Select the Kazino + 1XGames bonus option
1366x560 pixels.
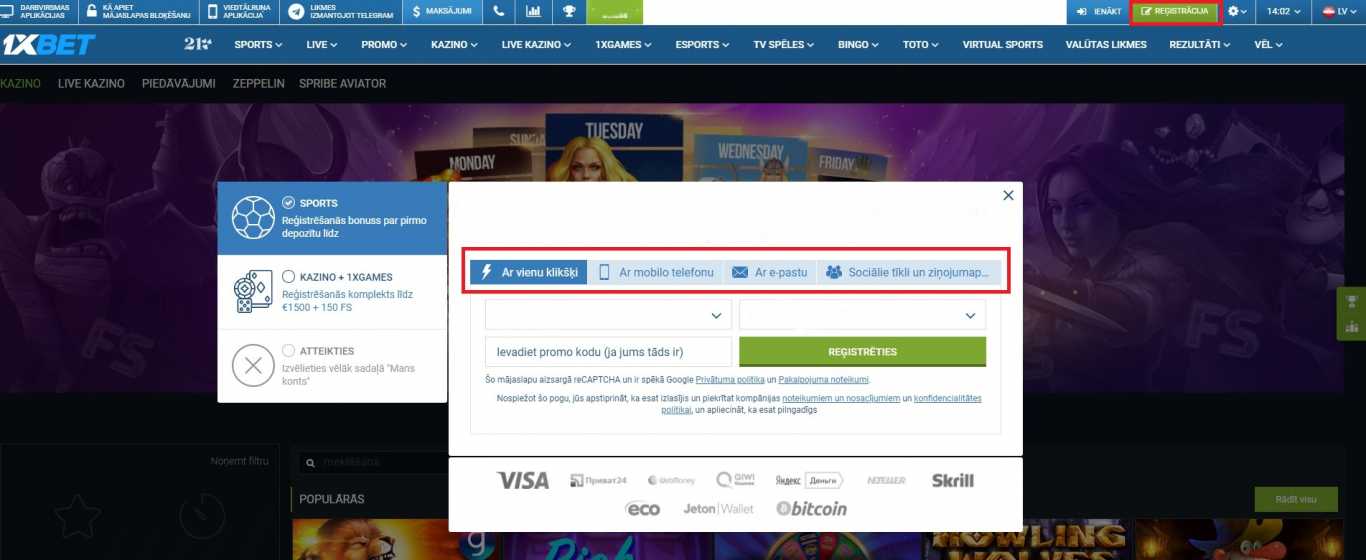(289, 276)
